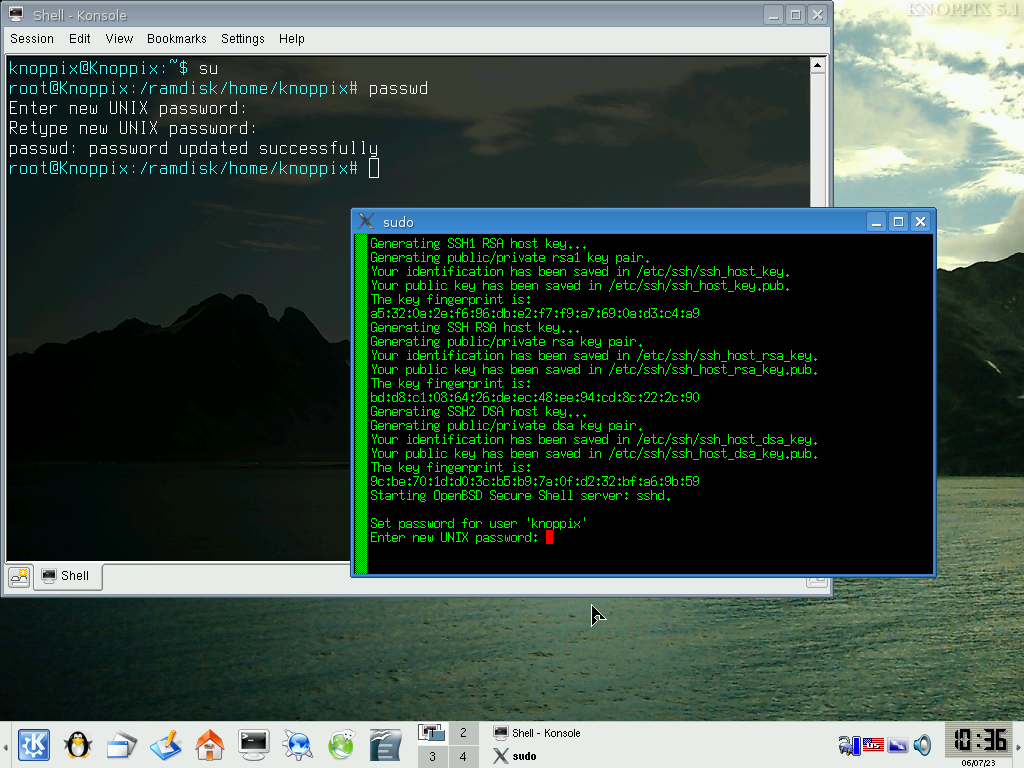
Task: Click fingerprint line starting with bd:d8:c1
Action: coord(535,398)
